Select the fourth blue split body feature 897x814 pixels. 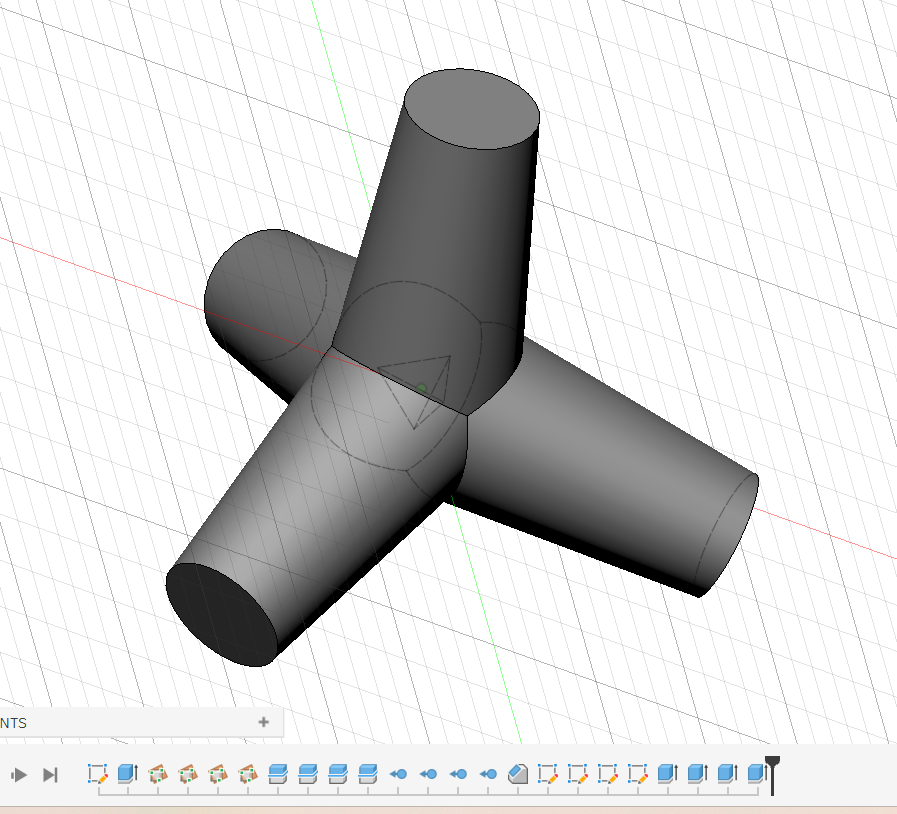[368, 774]
